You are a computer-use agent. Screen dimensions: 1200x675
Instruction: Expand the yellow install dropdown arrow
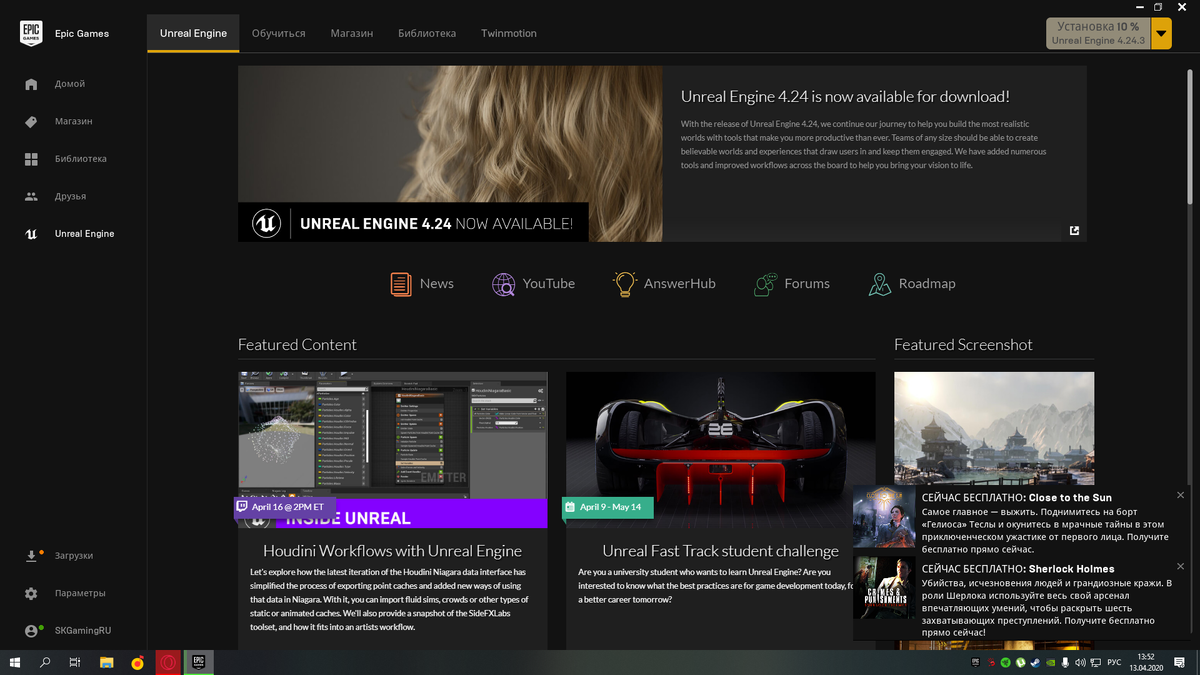1160,34
